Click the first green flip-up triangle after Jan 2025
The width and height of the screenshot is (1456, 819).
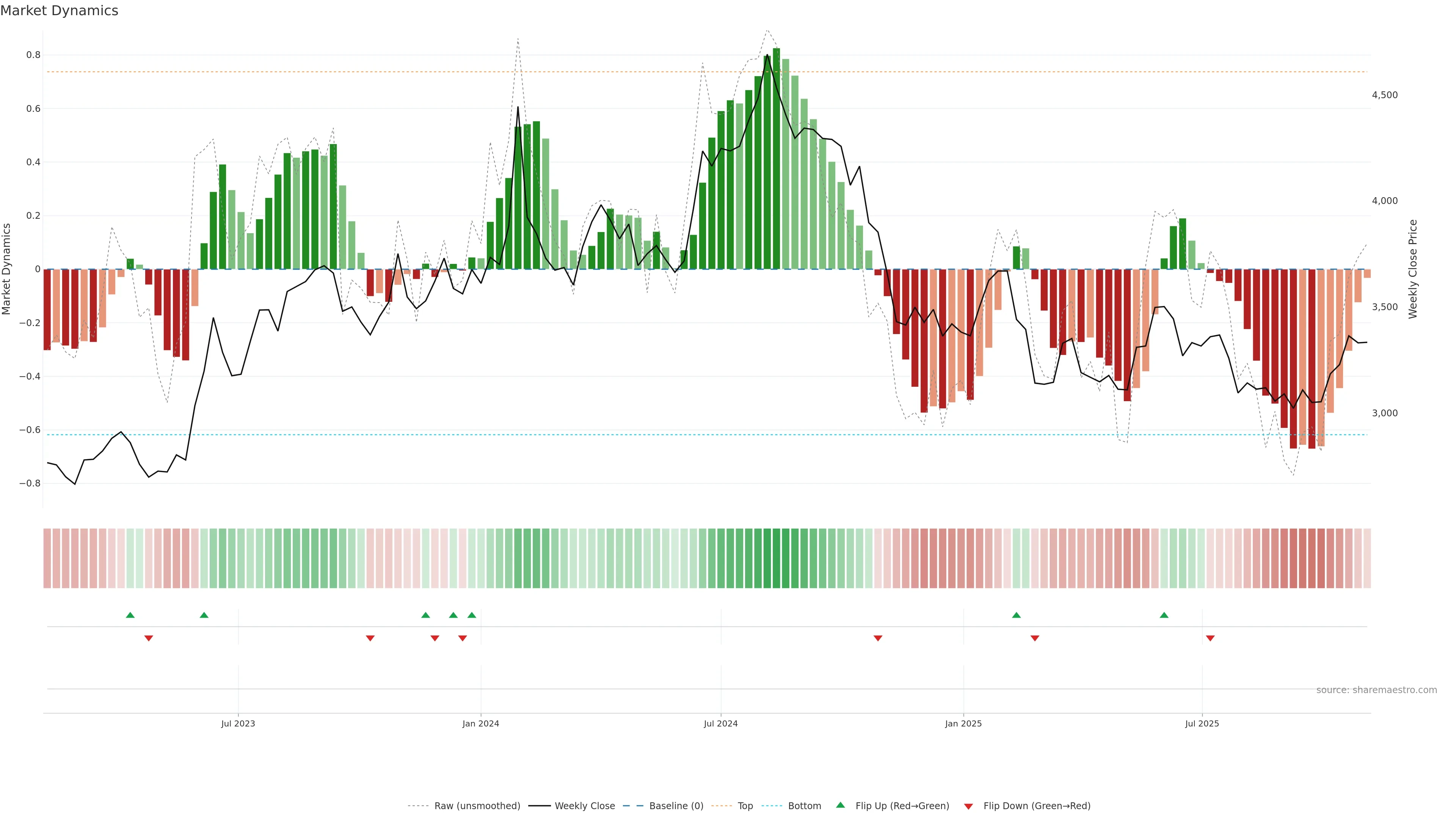(x=1016, y=615)
